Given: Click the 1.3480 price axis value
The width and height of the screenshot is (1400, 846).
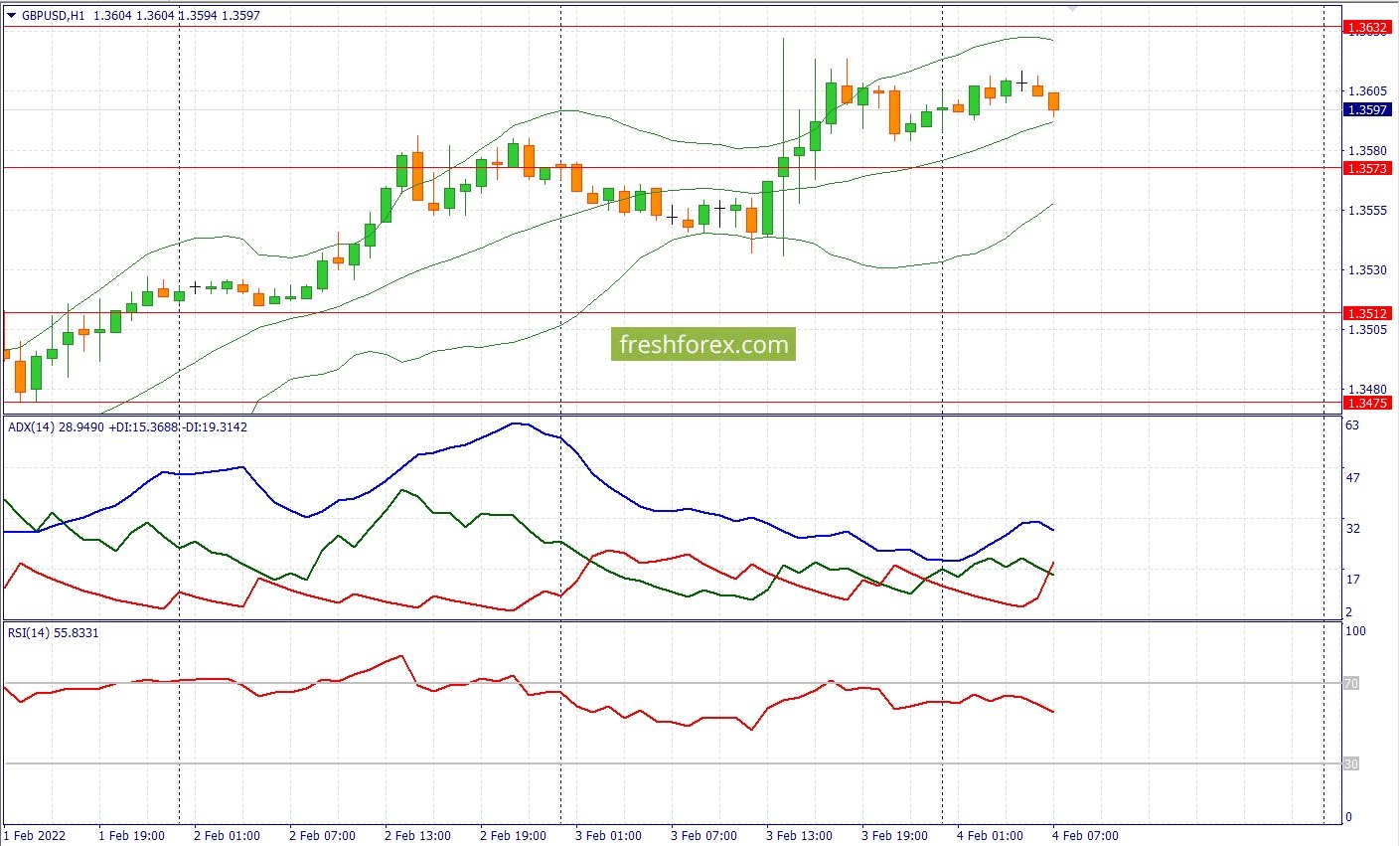Looking at the screenshot, I should (1367, 389).
